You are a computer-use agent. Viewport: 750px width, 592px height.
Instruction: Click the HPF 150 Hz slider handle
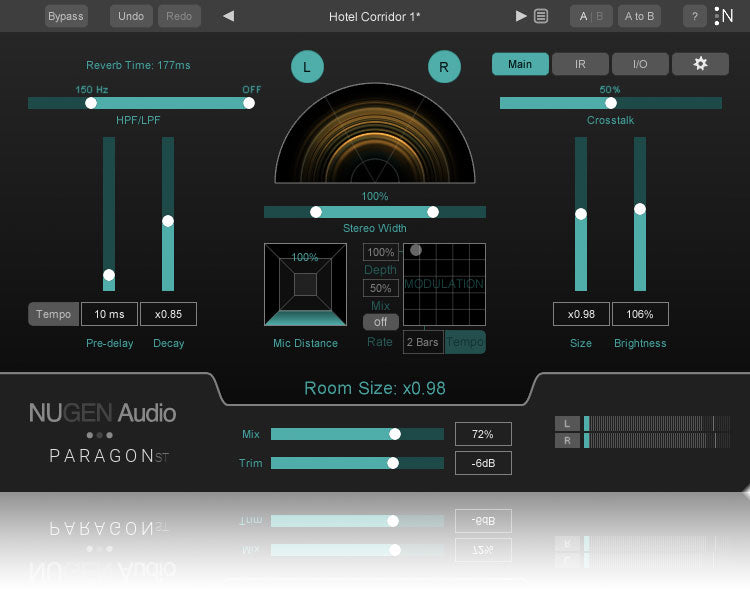pos(91,103)
